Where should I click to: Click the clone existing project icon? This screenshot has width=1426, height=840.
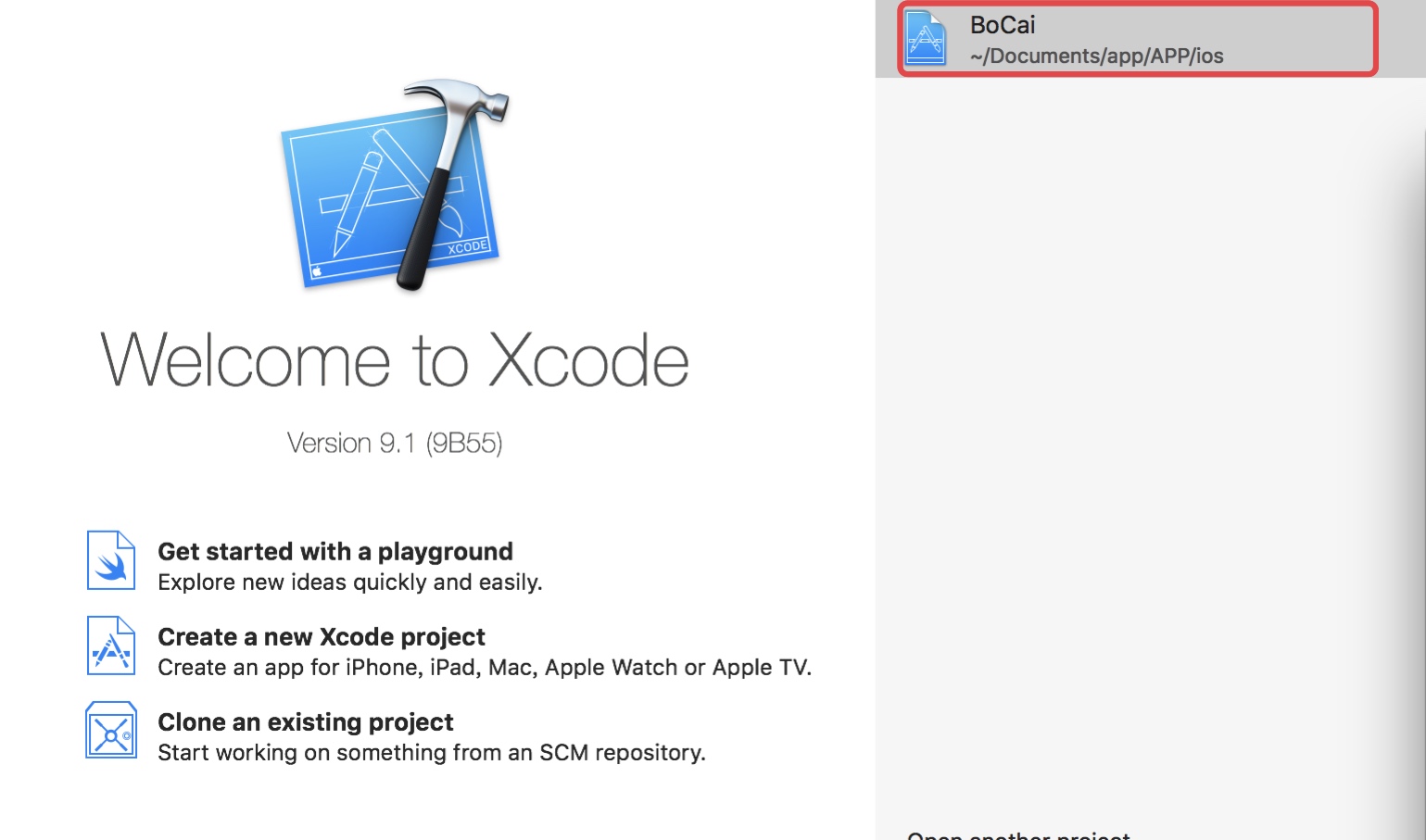[x=111, y=731]
